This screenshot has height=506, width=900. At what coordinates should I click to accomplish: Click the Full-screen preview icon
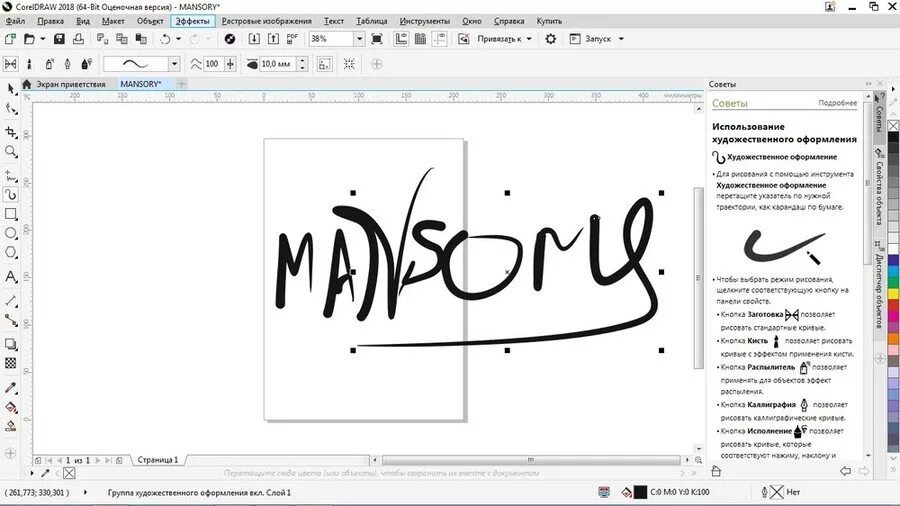tap(377, 39)
